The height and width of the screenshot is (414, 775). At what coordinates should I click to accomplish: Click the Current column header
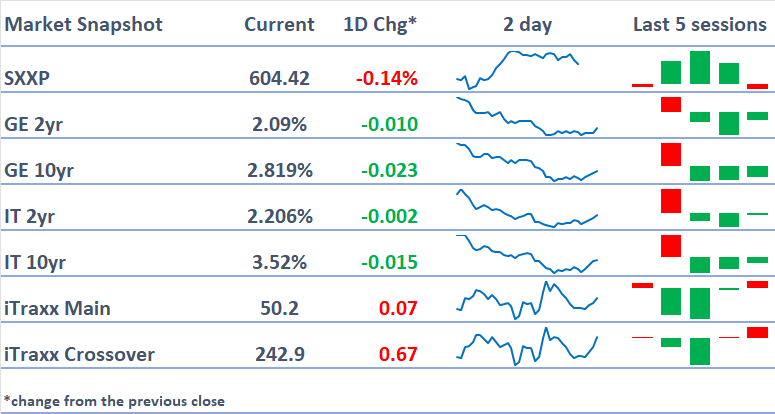pyautogui.click(x=279, y=25)
